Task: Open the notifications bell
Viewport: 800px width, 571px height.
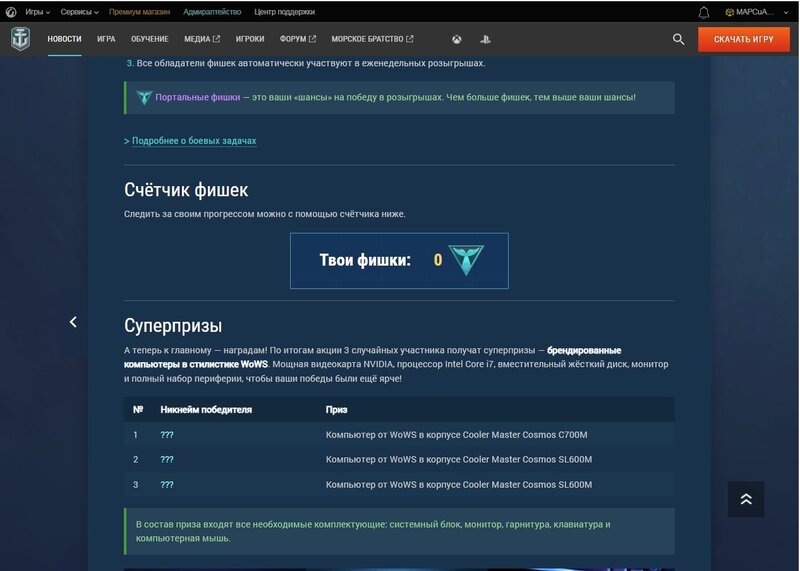Action: 704,12
